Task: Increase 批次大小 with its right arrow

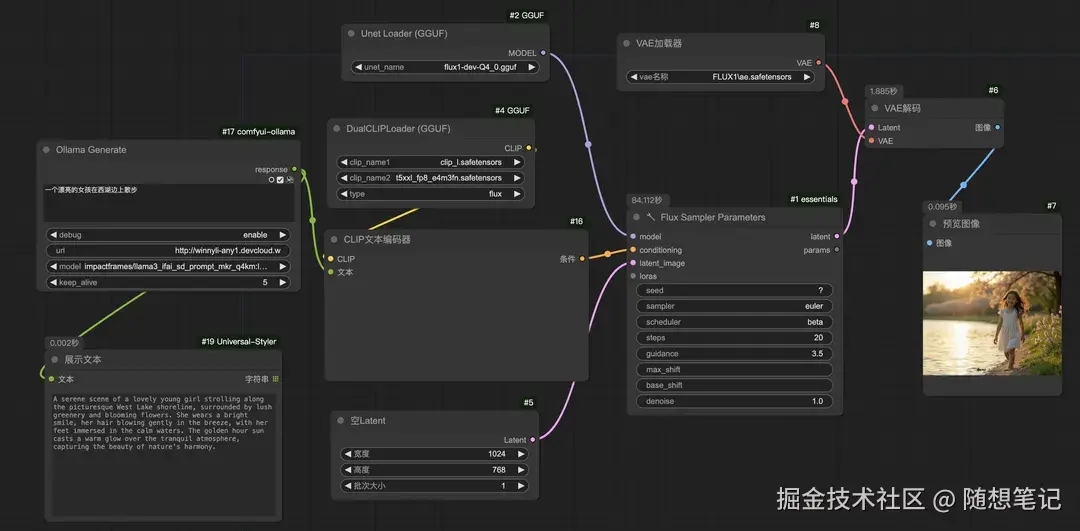Action: [x=521, y=486]
